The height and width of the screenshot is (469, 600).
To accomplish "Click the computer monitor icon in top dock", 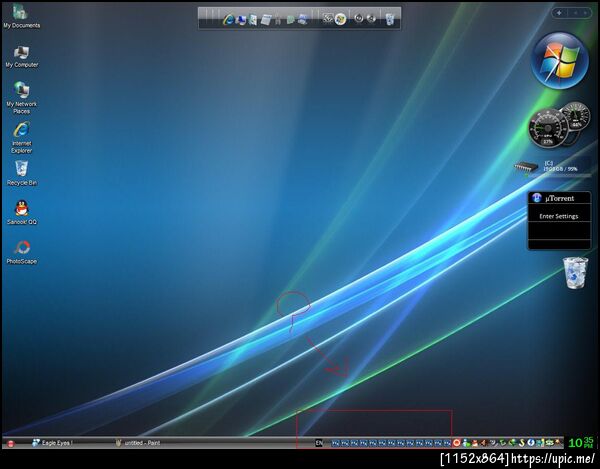I will click(241, 19).
